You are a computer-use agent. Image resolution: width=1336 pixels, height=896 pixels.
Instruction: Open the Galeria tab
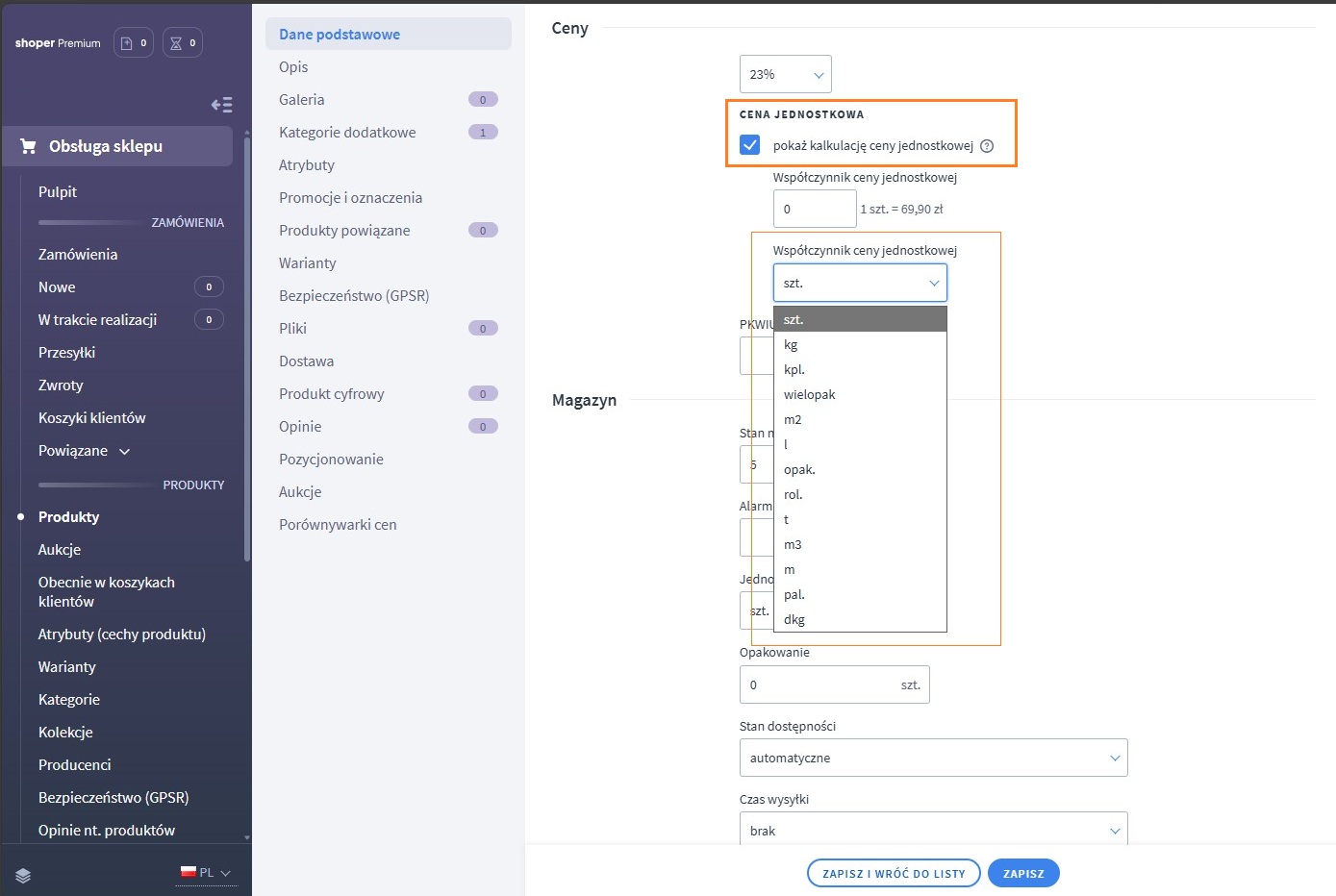302,100
